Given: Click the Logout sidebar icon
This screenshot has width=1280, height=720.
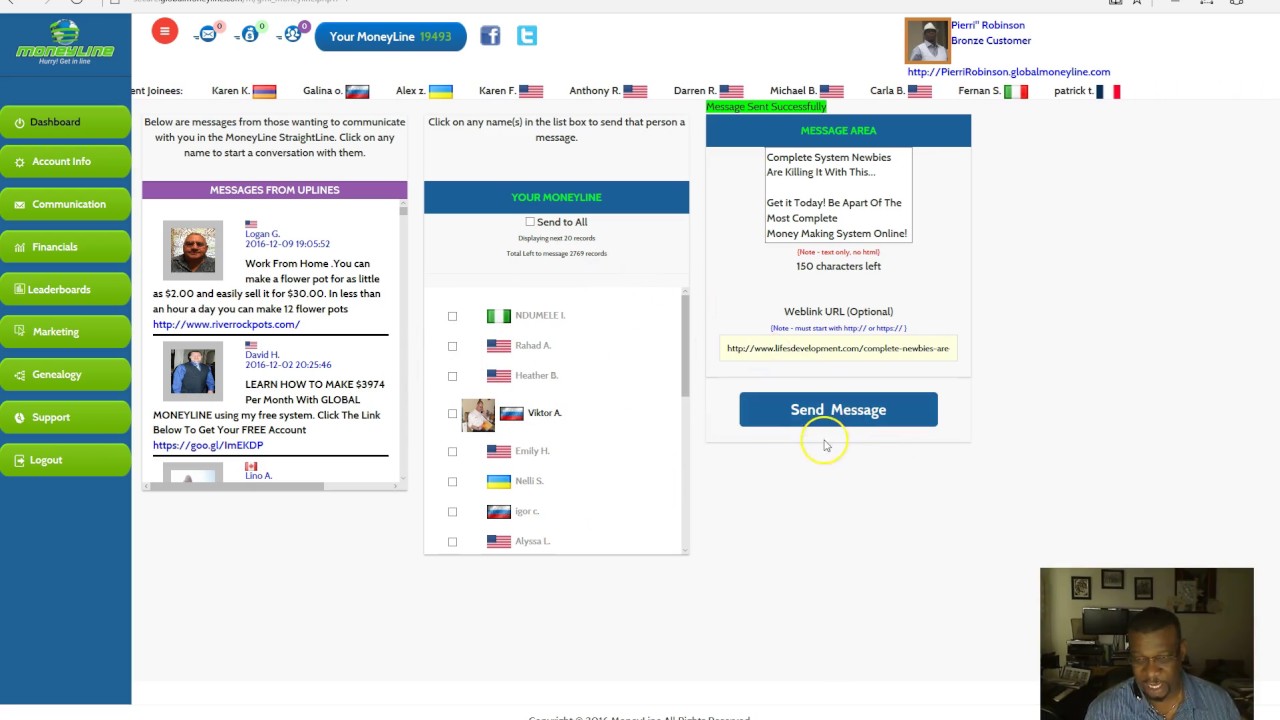Looking at the screenshot, I should tap(19, 460).
